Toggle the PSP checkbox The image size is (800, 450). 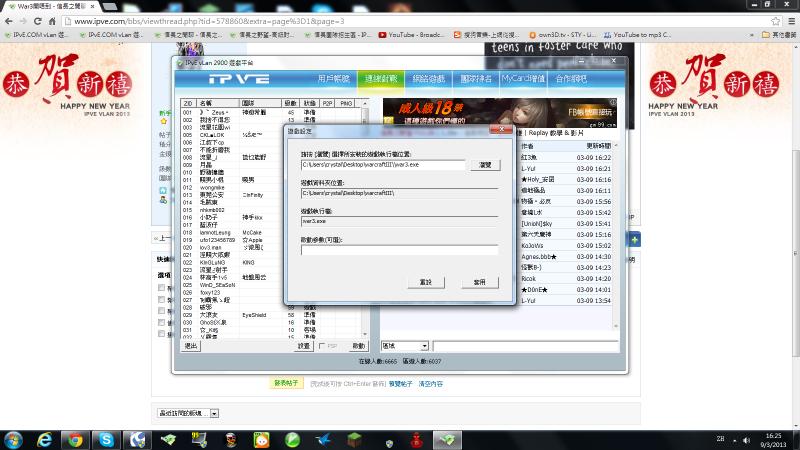320,345
